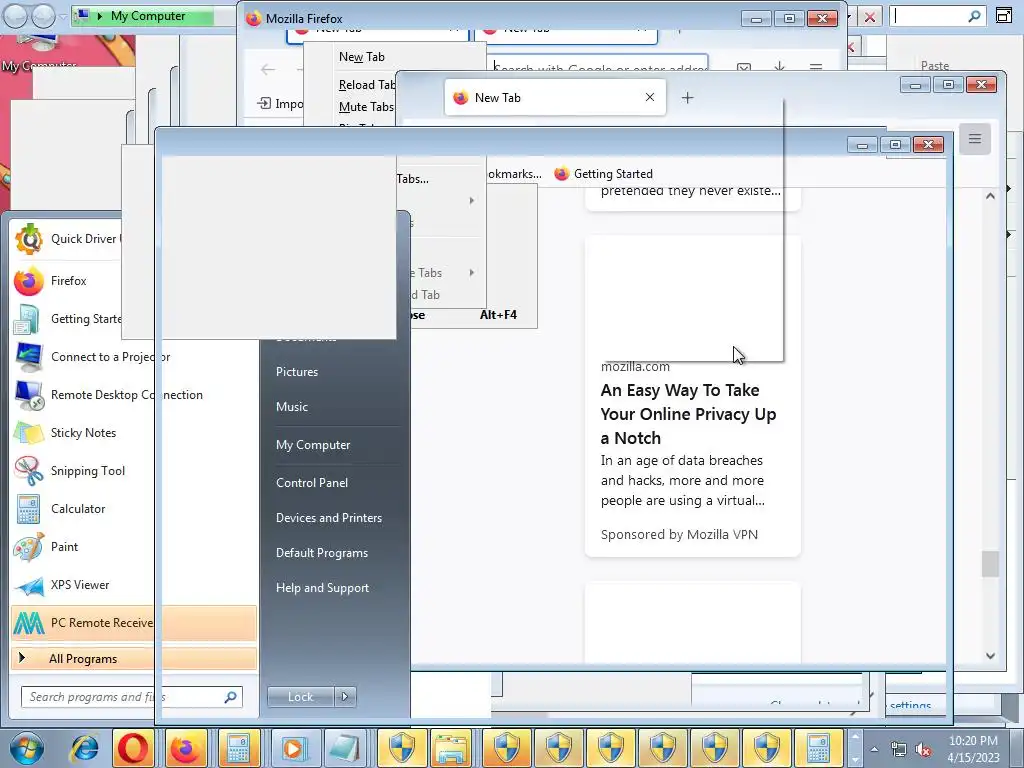Viewport: 1024px width, 768px height.
Task: Click Back arrow in rear Firefox toolbar
Action: point(268,69)
